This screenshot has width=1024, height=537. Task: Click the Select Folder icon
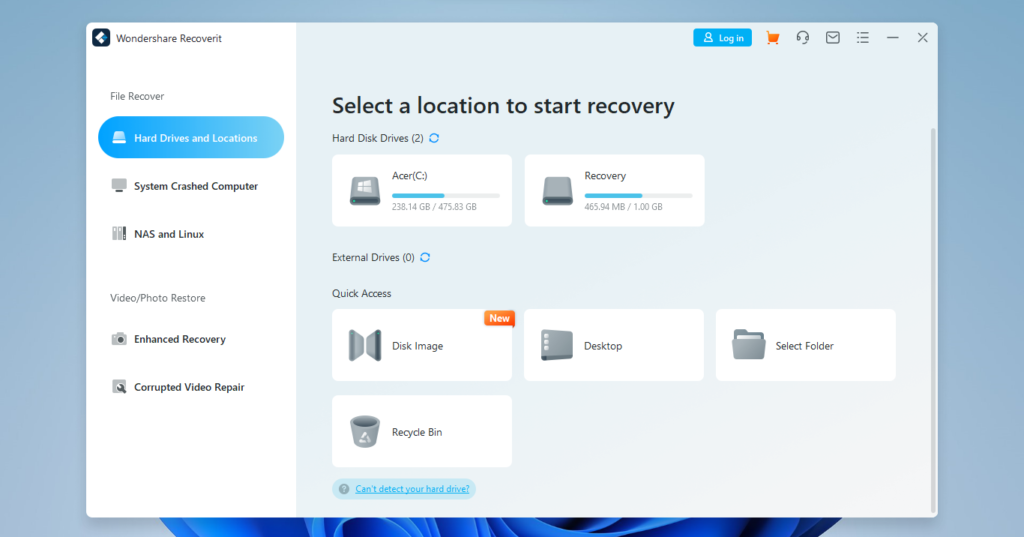(748, 345)
